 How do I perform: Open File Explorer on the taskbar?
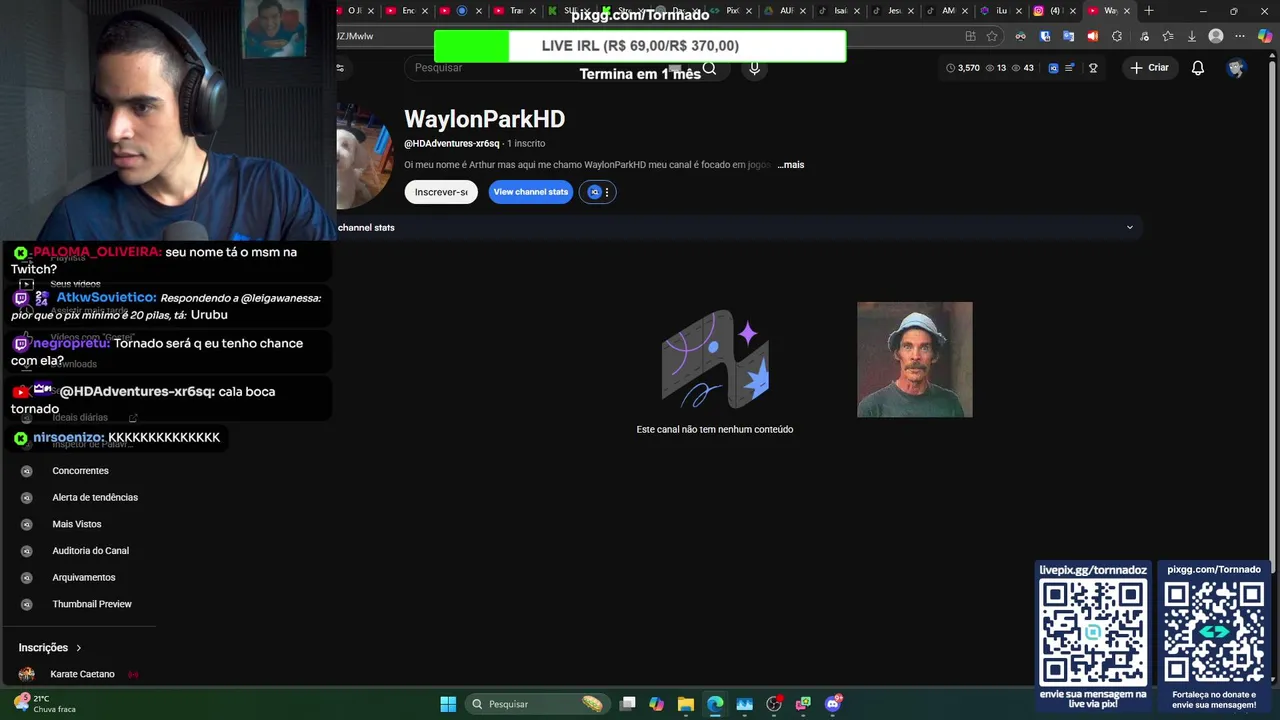click(x=685, y=704)
